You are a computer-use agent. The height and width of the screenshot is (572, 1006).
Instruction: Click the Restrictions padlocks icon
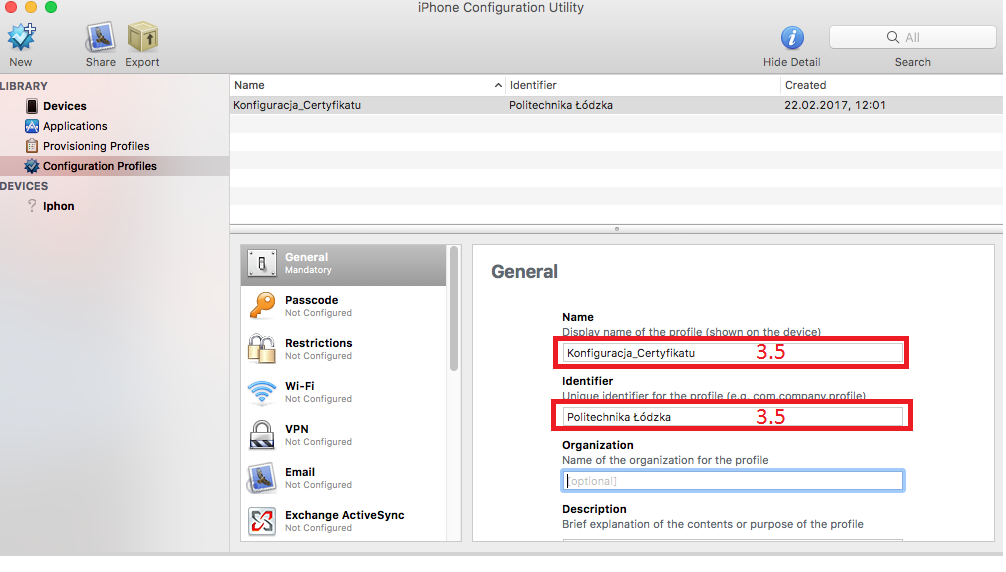pos(262,348)
